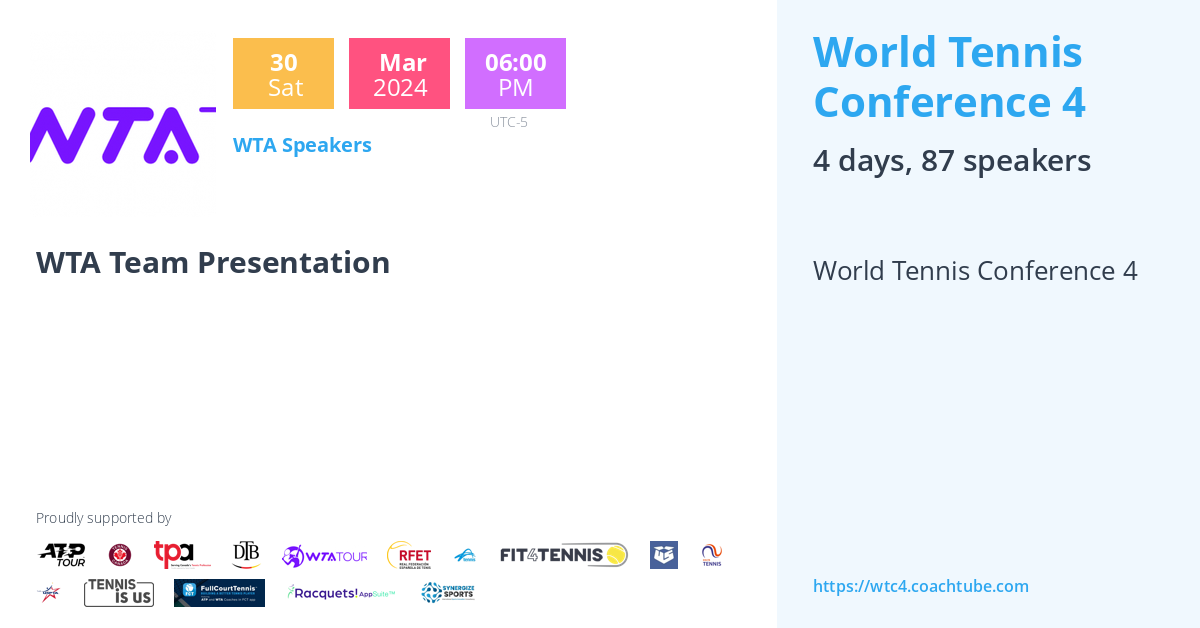This screenshot has width=1200, height=628.
Task: Select the pink Mar 2024 box
Action: click(x=399, y=74)
